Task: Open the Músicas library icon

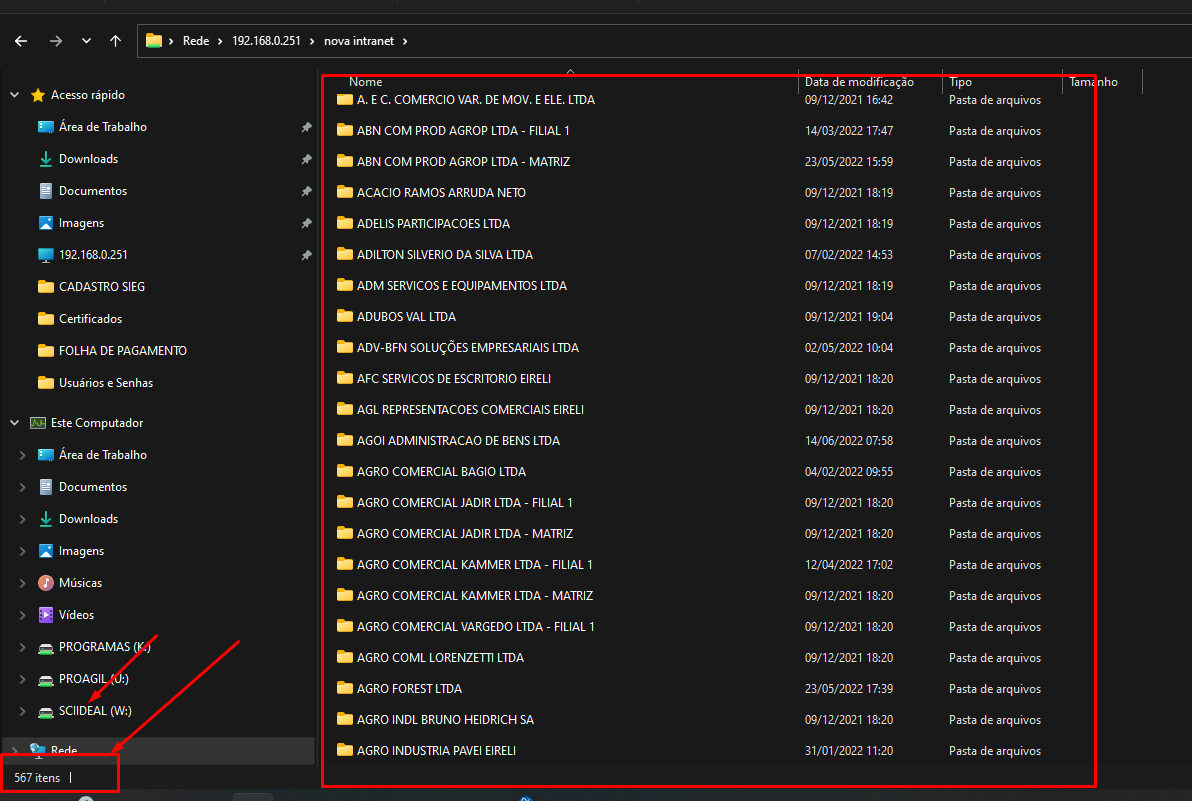Action: pos(45,583)
